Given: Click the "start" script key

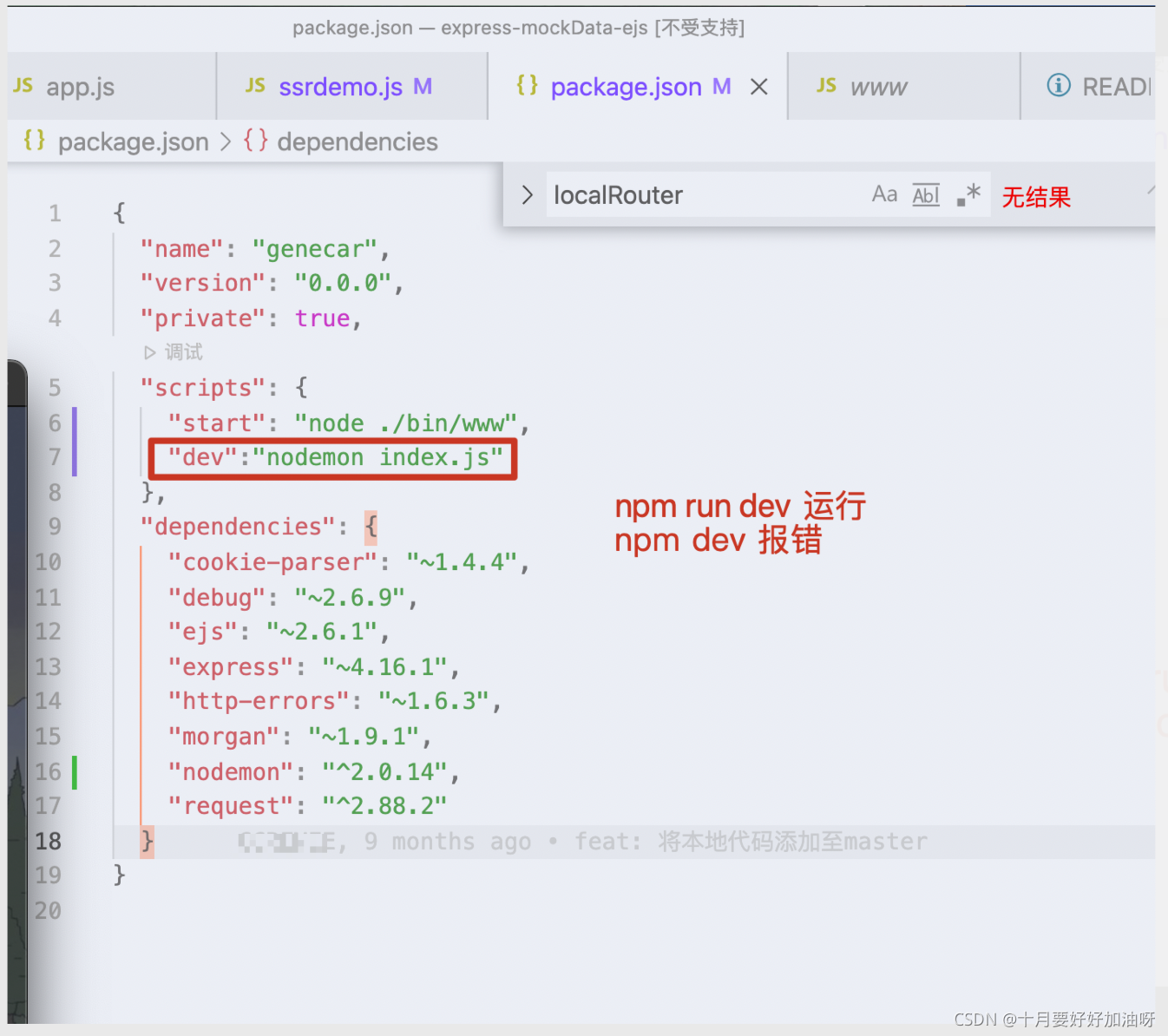Looking at the screenshot, I should point(218,424).
